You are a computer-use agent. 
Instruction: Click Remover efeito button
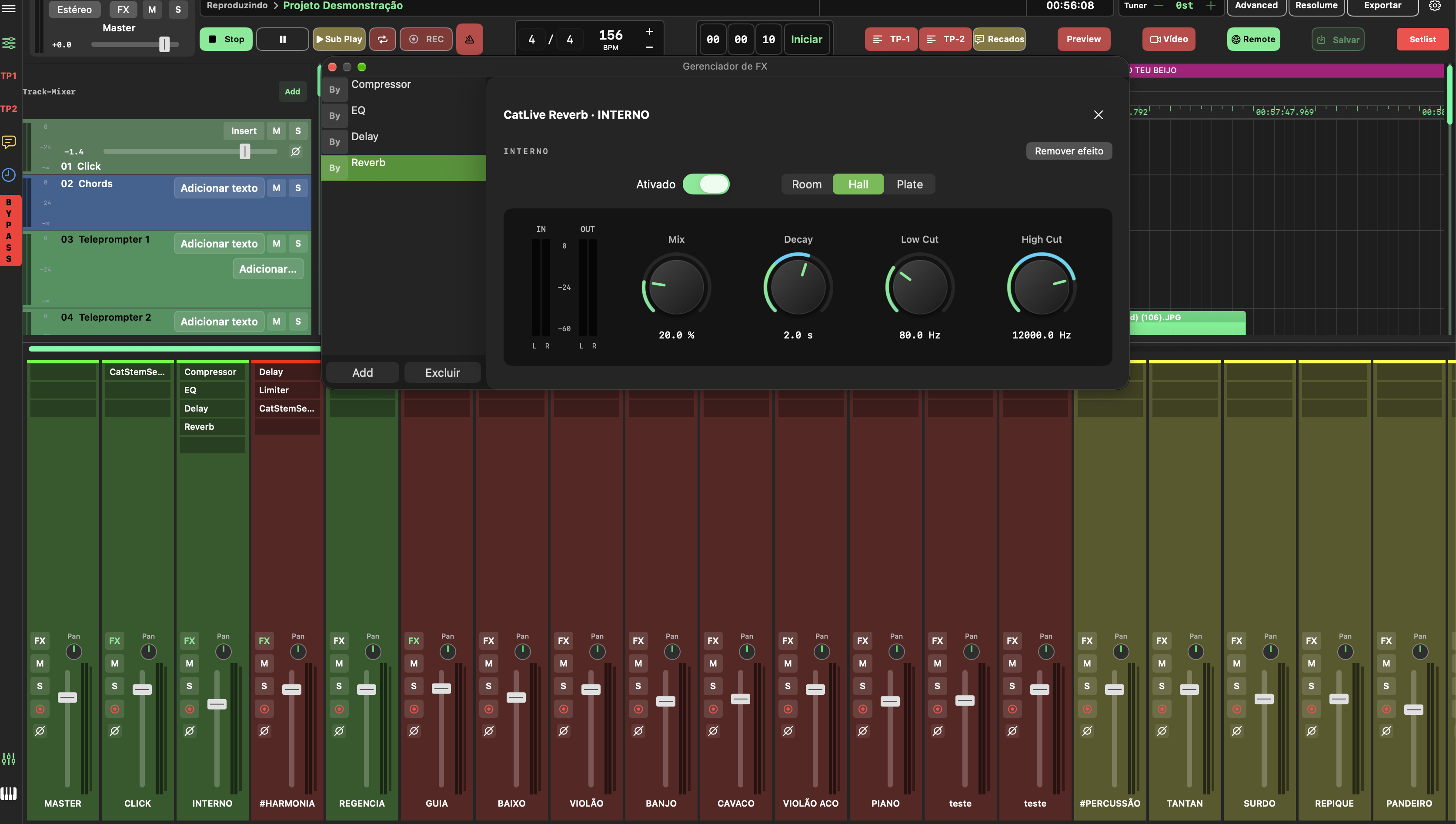click(1069, 151)
